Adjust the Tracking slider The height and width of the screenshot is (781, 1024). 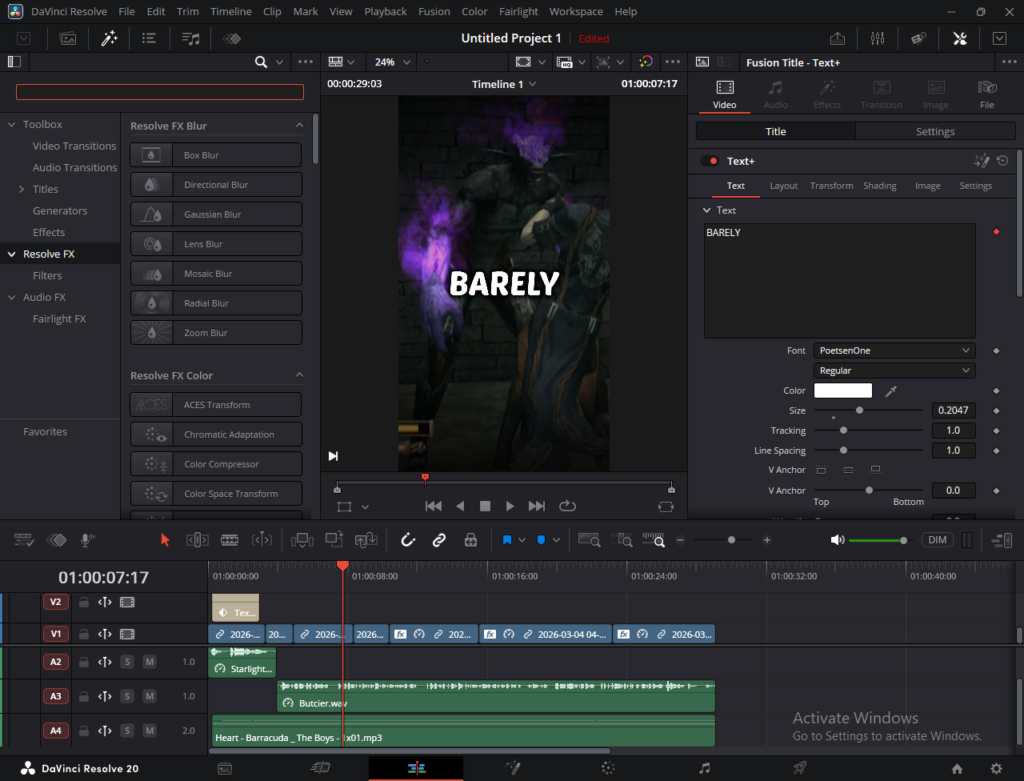[844, 430]
